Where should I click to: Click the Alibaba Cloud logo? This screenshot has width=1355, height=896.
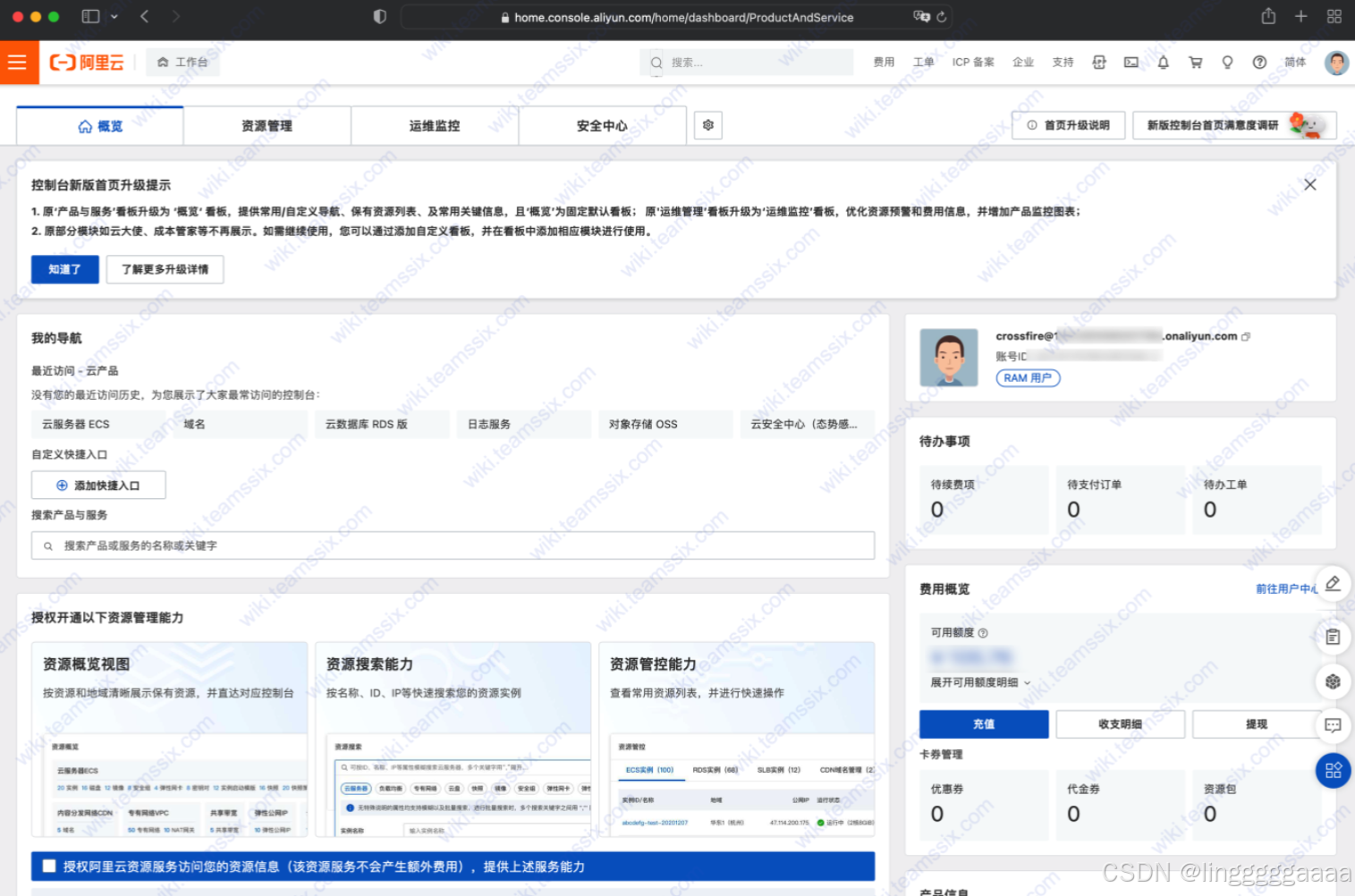pyautogui.click(x=87, y=63)
